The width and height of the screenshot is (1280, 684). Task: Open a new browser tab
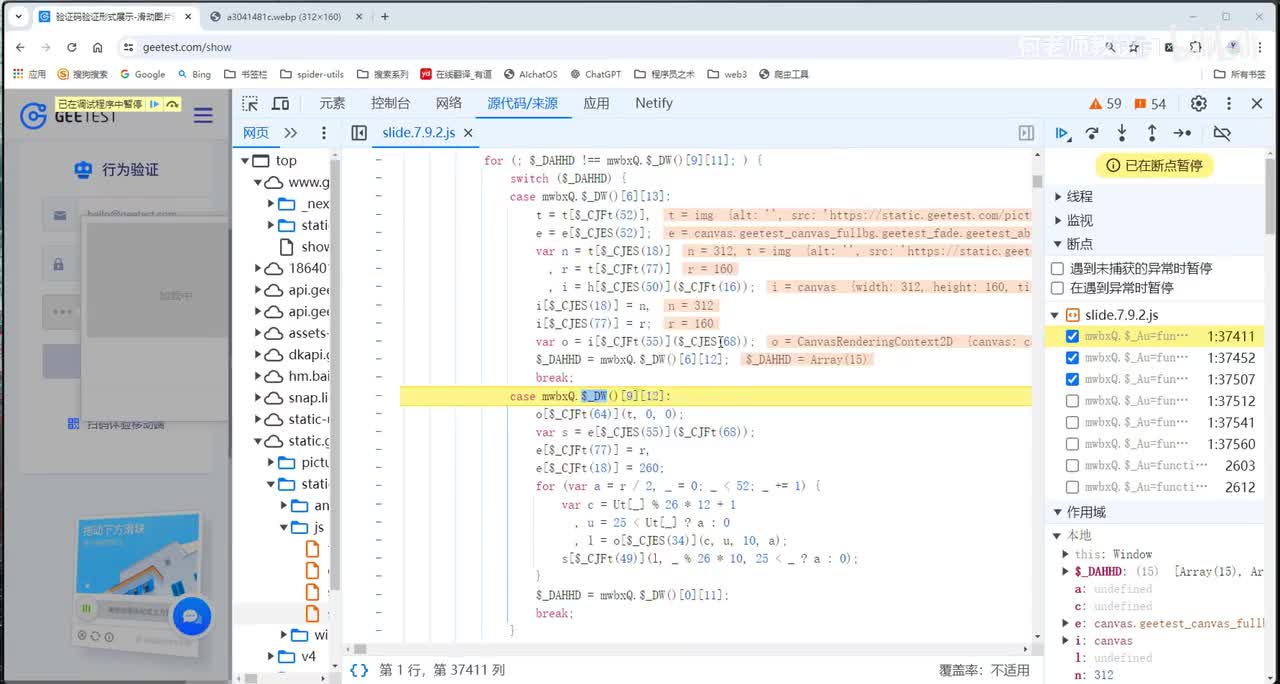pos(385,16)
